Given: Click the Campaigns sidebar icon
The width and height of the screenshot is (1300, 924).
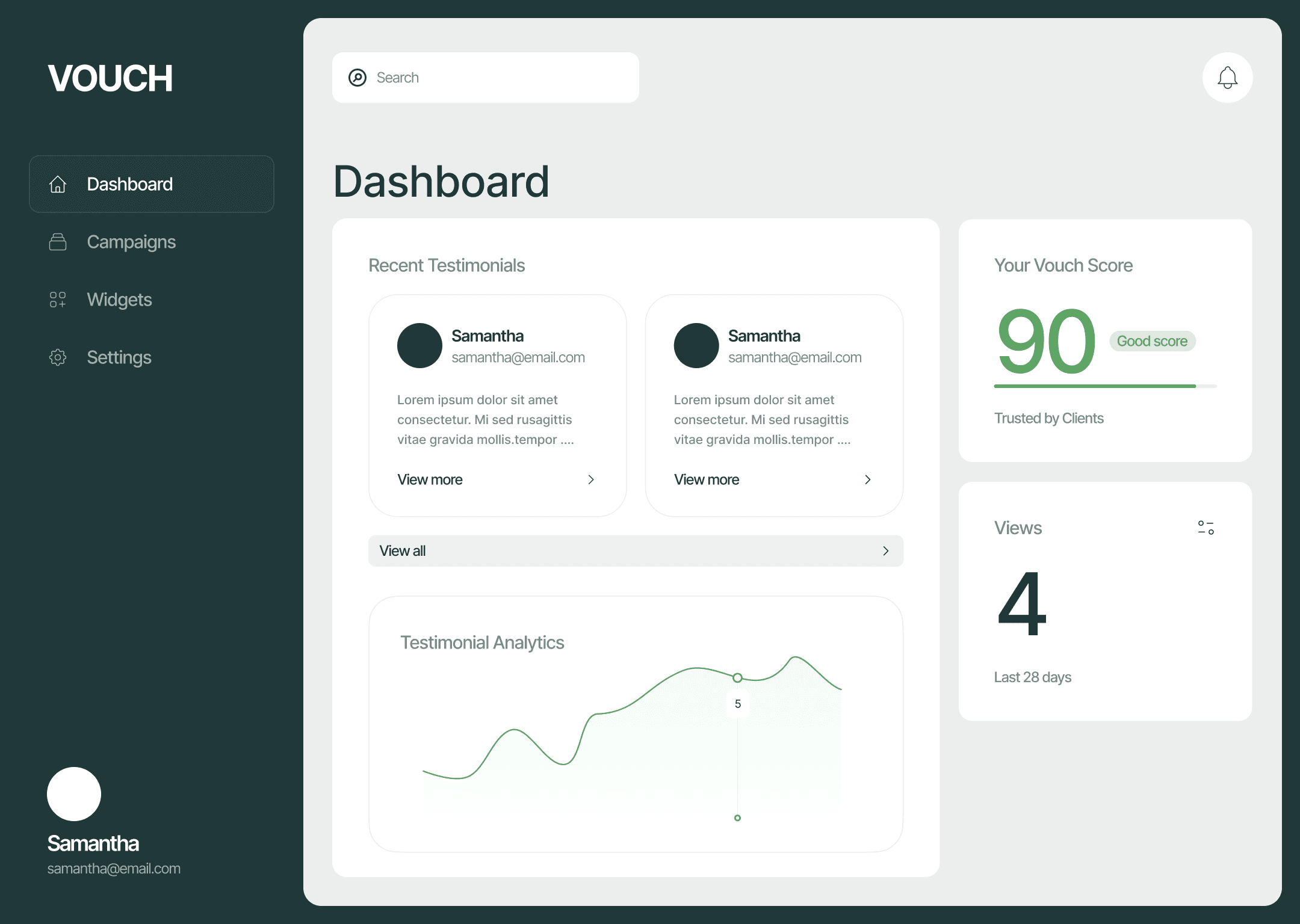Looking at the screenshot, I should tap(58, 242).
